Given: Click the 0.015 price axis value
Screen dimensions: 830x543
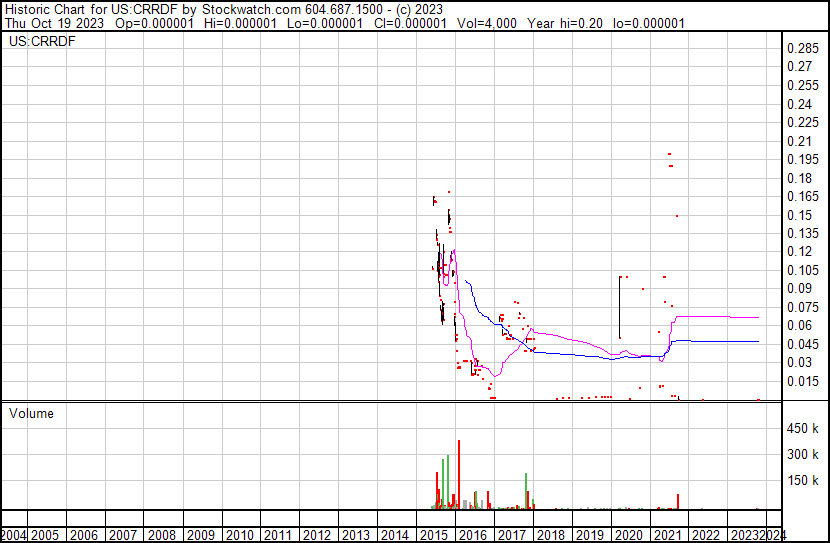Looking at the screenshot, I should pos(803,382).
